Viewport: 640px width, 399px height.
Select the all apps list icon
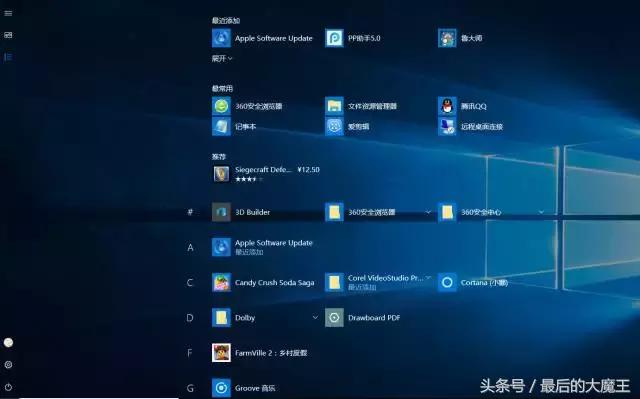click(x=8, y=57)
